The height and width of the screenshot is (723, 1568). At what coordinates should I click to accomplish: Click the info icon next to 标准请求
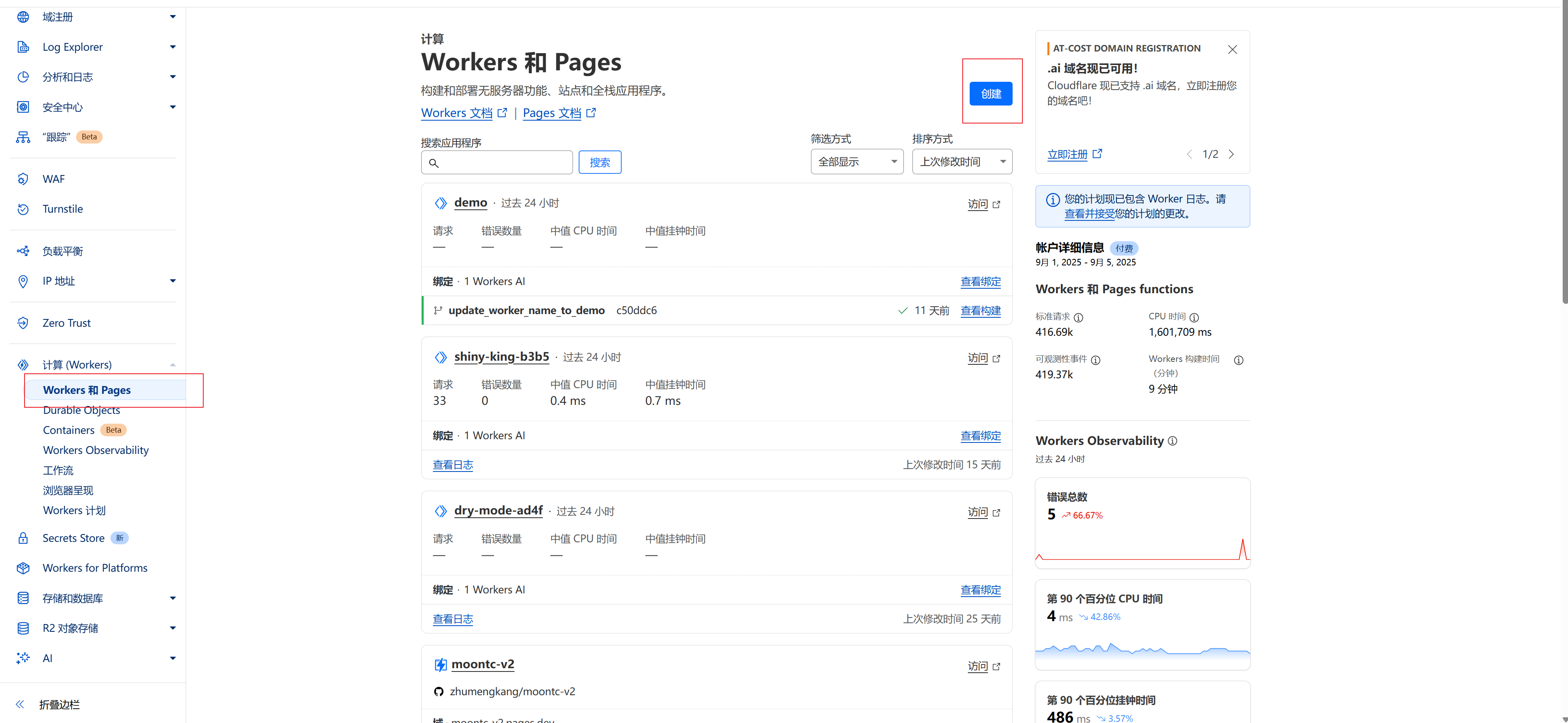[1078, 317]
